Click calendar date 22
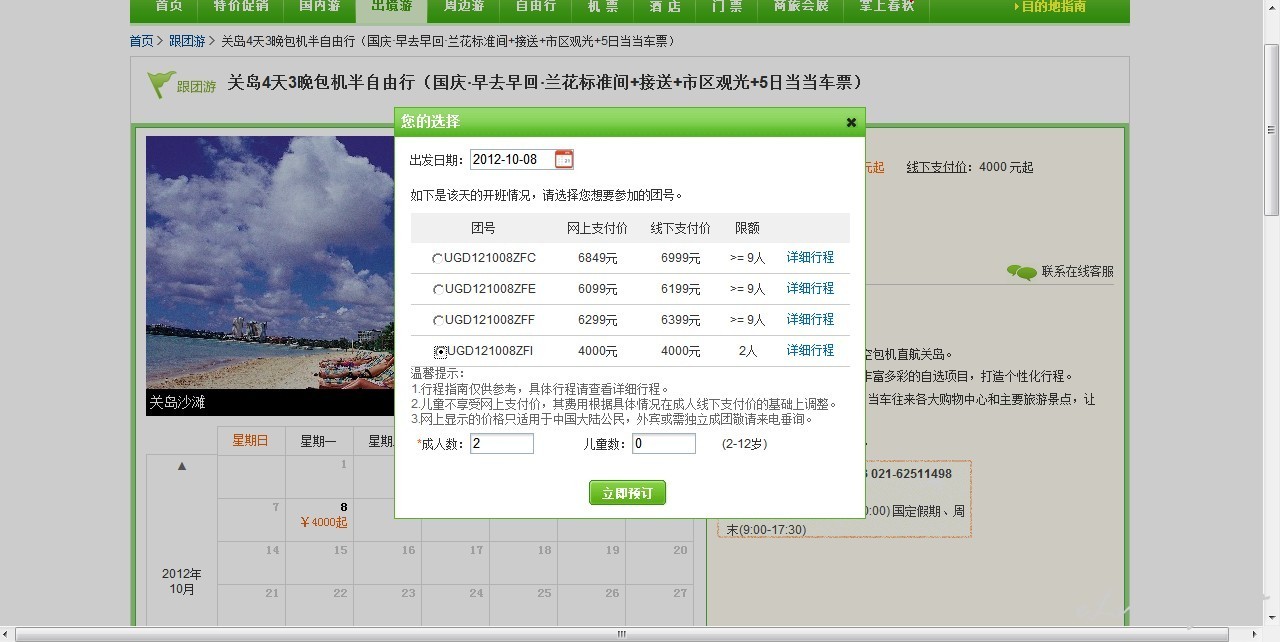Image resolution: width=1280 pixels, height=642 pixels. coord(320,606)
